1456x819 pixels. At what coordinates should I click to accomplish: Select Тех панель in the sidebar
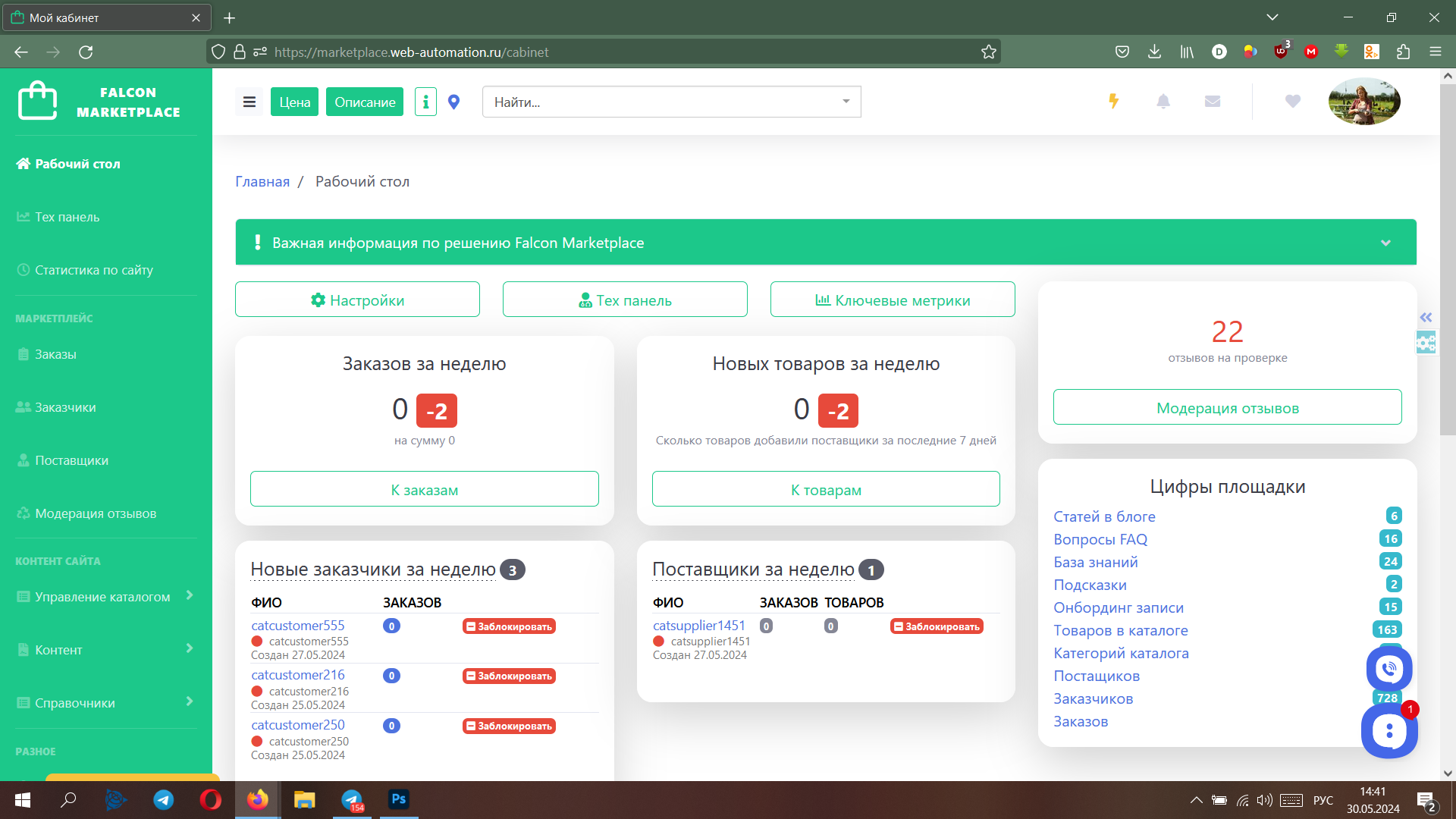pos(67,217)
